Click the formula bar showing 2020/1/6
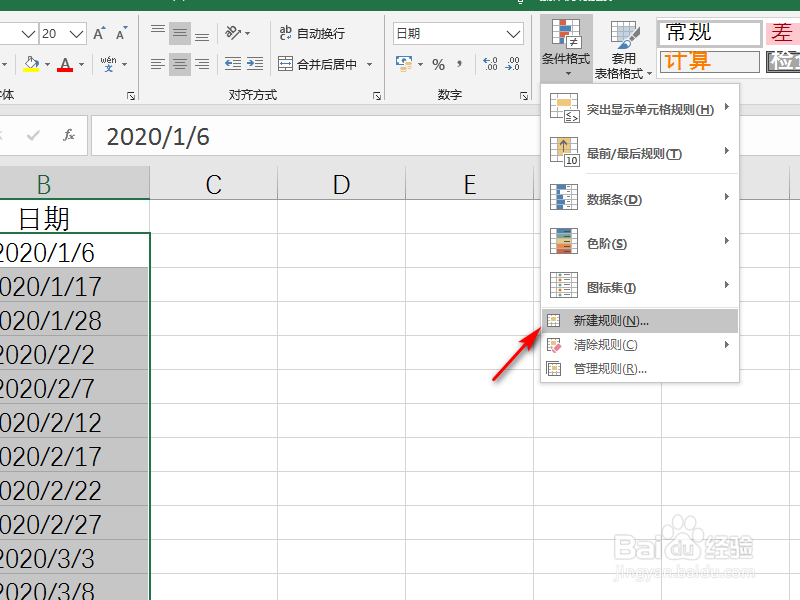The image size is (800, 600). click(x=315, y=136)
